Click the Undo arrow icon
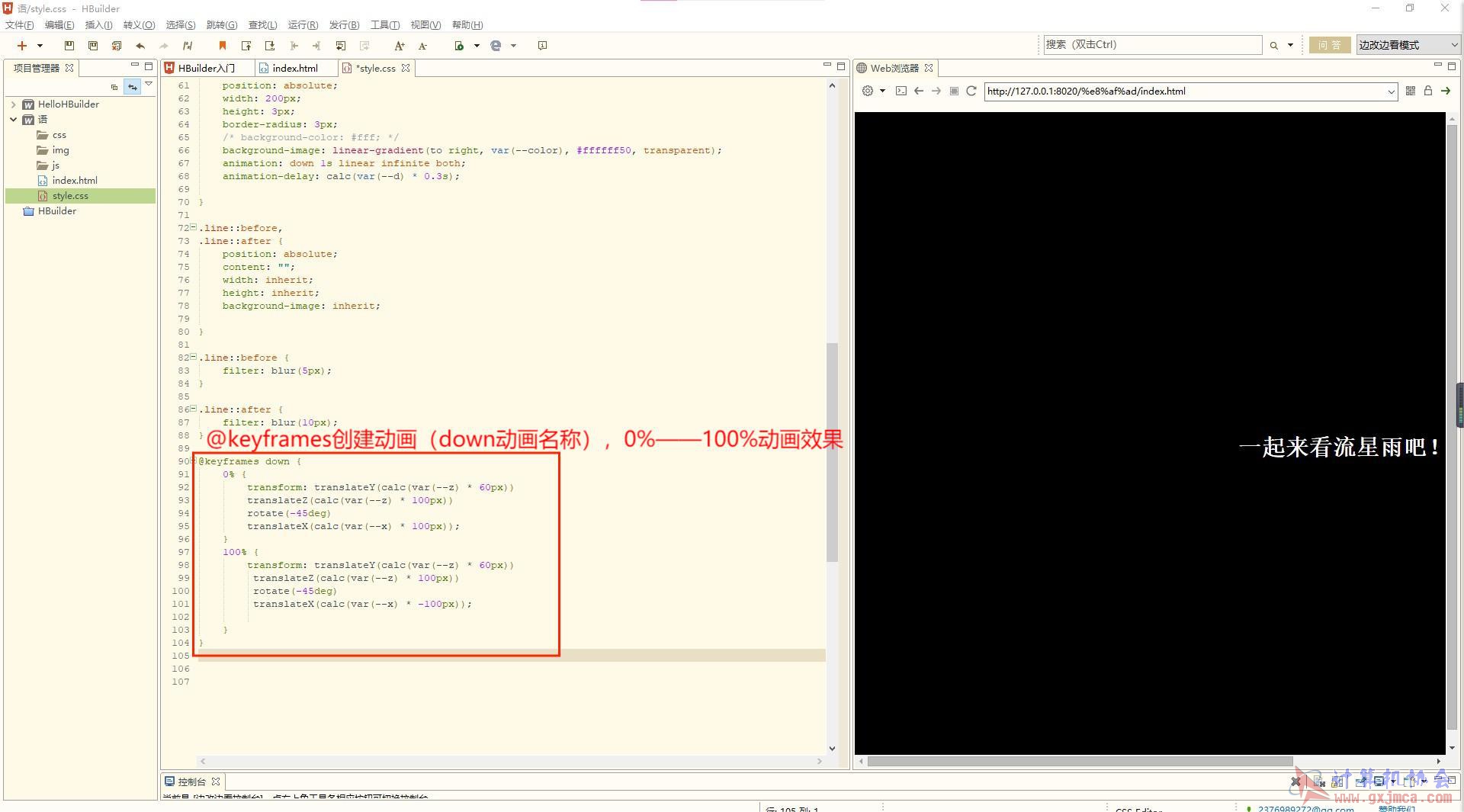The height and width of the screenshot is (812, 1464). tap(140, 46)
